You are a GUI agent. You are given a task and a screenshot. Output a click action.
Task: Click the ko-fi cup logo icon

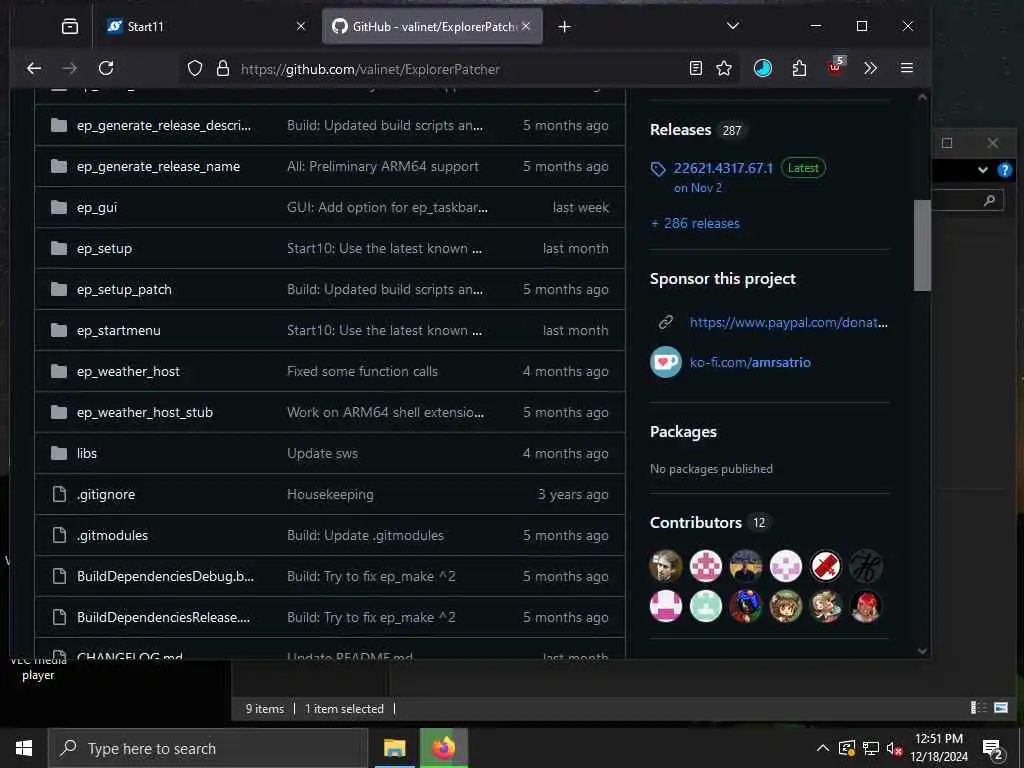coord(665,362)
